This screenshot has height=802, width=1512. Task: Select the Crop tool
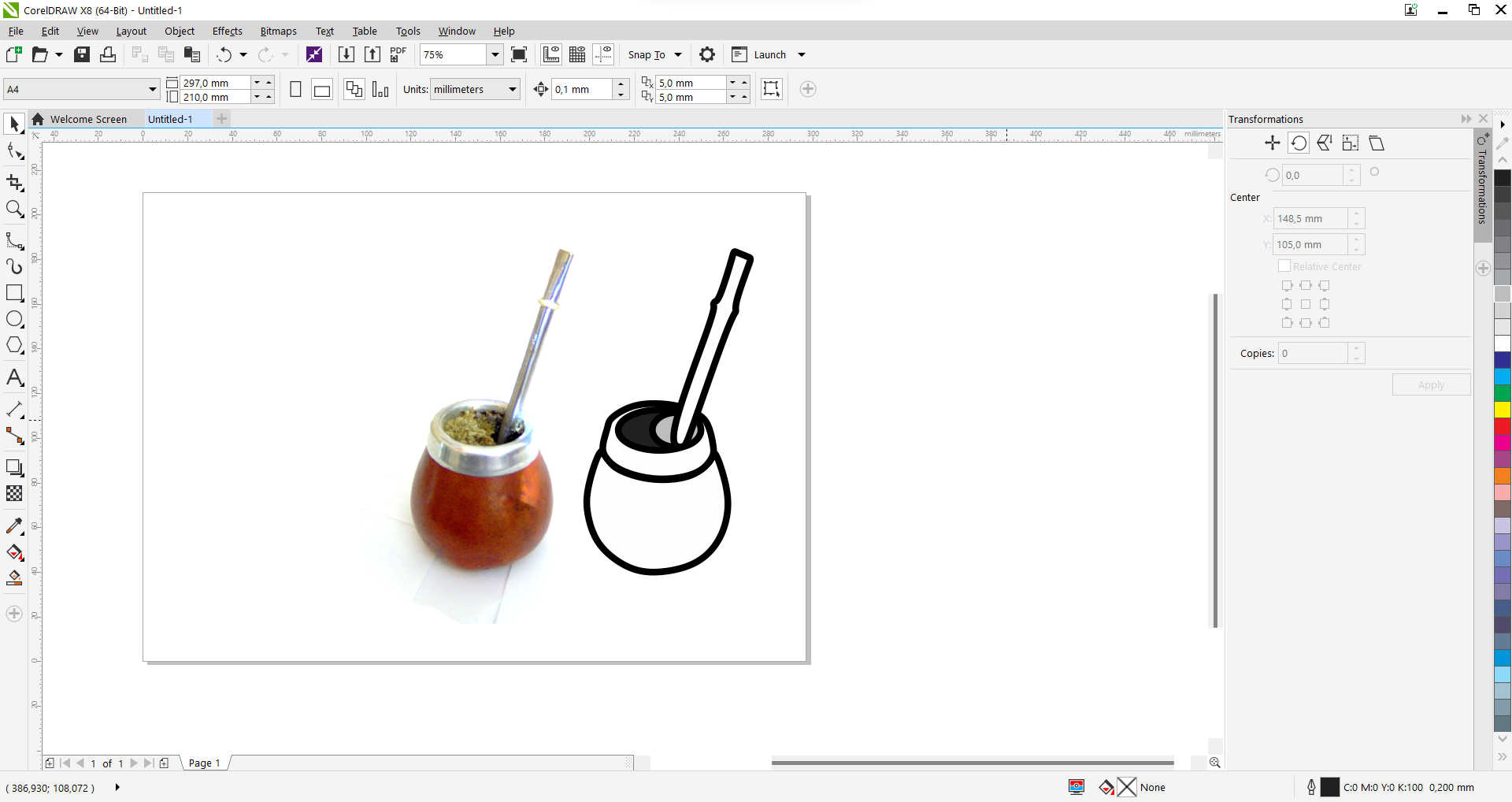tap(14, 182)
